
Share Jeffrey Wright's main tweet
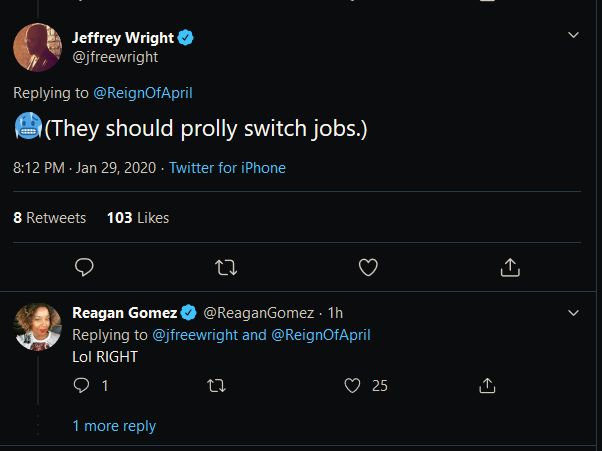510,267
